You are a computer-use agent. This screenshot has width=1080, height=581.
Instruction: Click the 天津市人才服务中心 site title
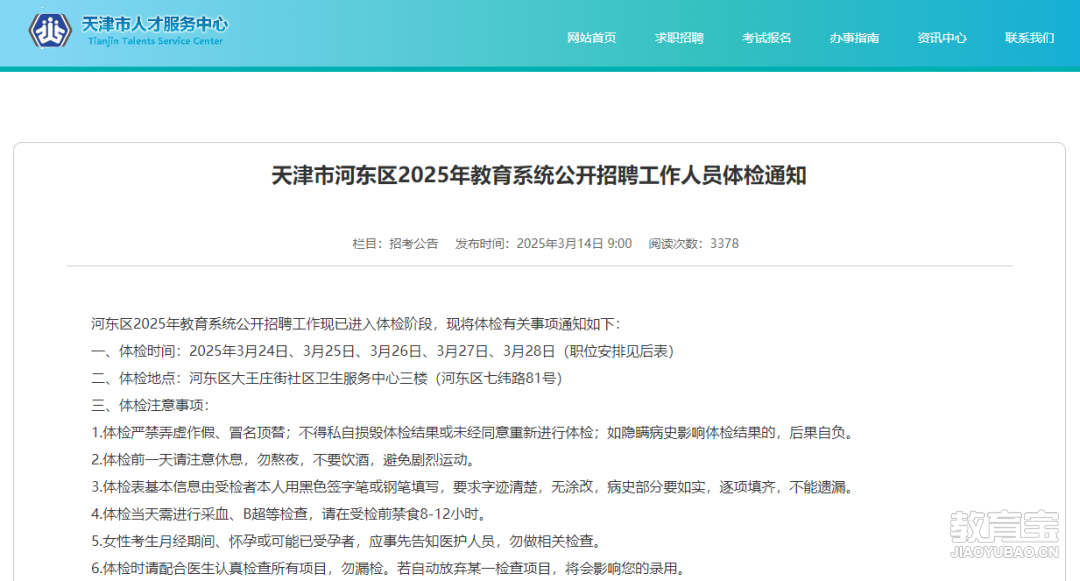pos(155,24)
